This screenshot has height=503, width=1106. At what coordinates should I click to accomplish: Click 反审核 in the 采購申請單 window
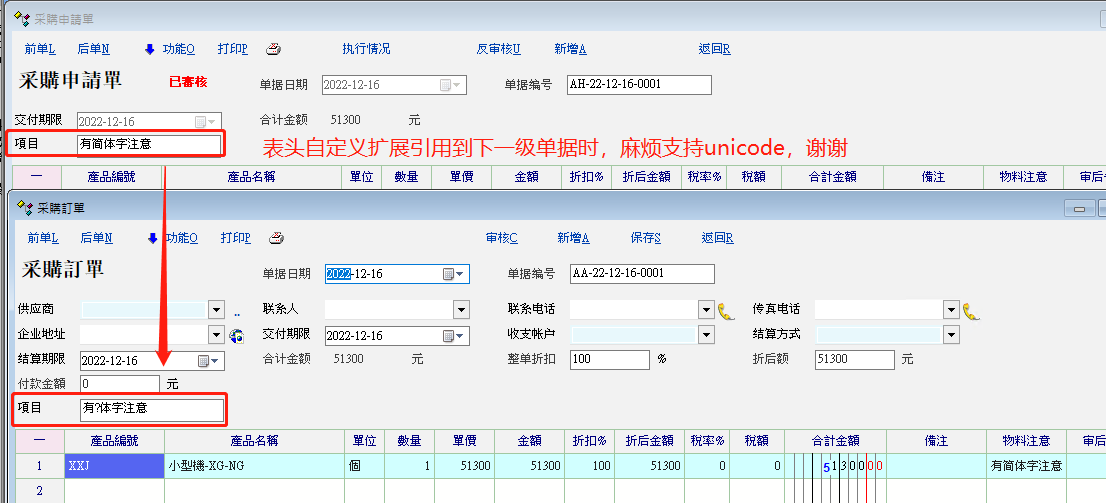[498, 49]
